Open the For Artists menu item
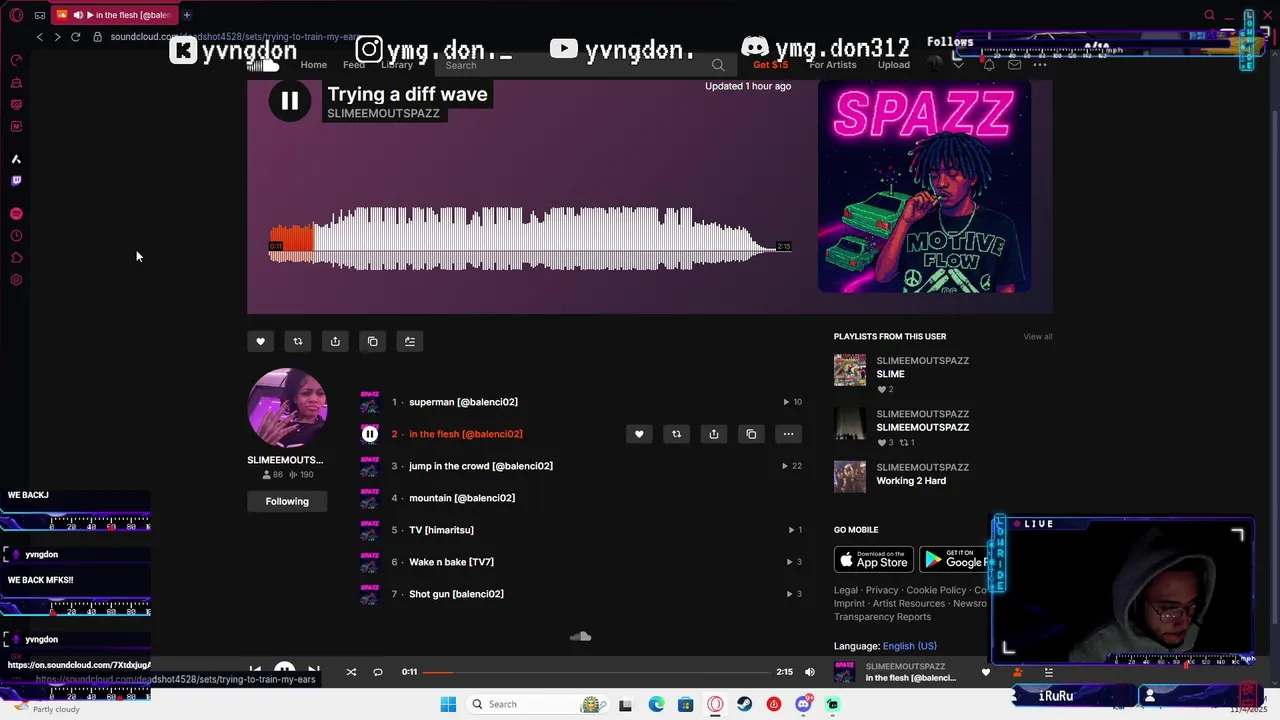 [x=833, y=65]
